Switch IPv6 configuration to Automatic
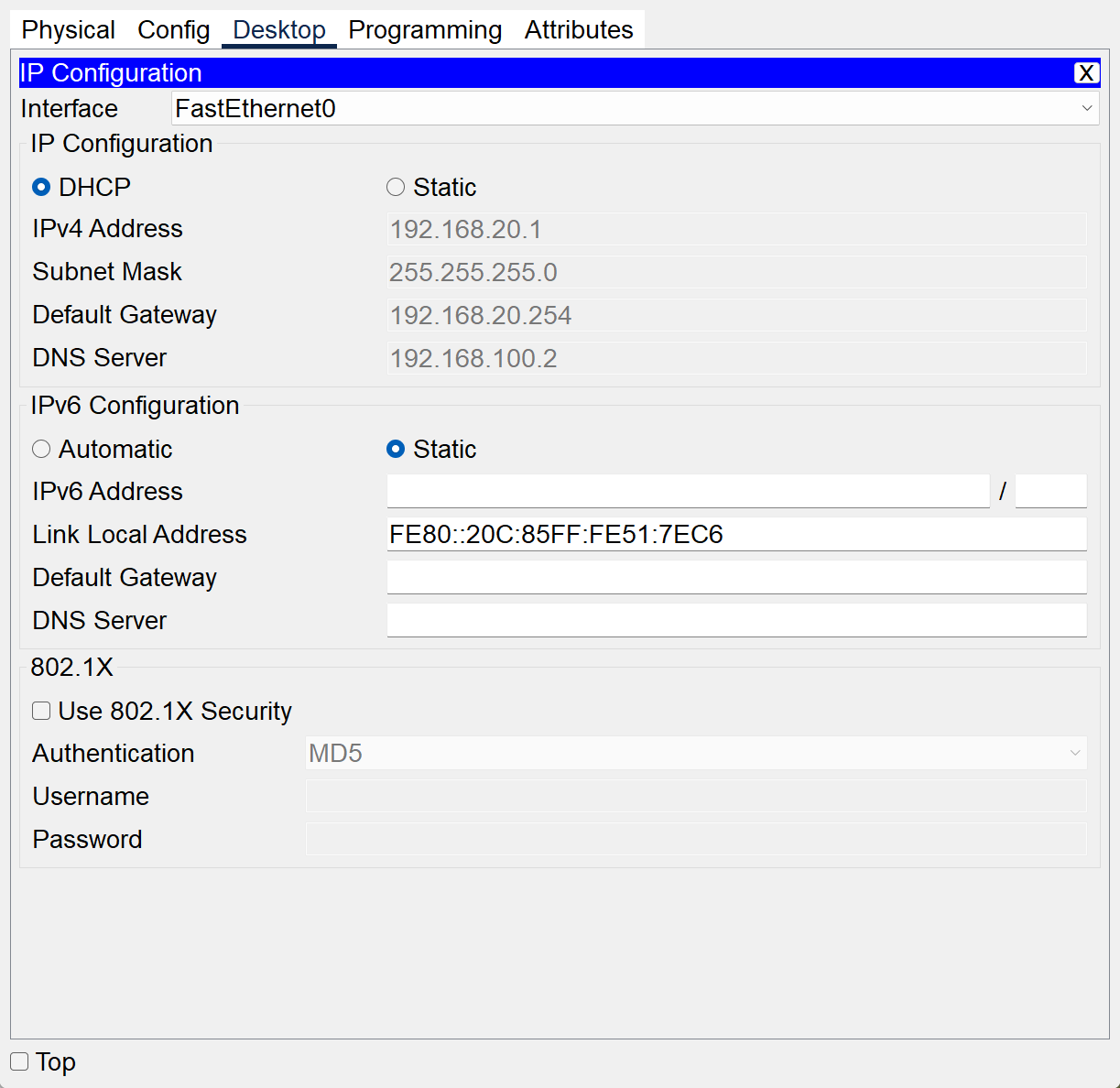Screen dimensions: 1120x1088 [x=41, y=449]
